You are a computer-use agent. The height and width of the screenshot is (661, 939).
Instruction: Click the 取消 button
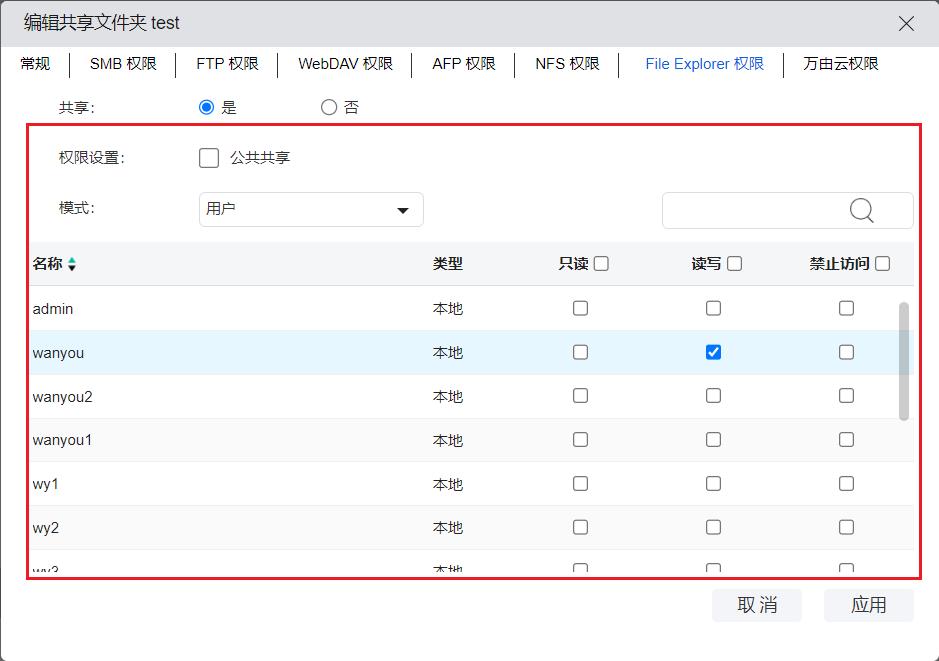756,605
